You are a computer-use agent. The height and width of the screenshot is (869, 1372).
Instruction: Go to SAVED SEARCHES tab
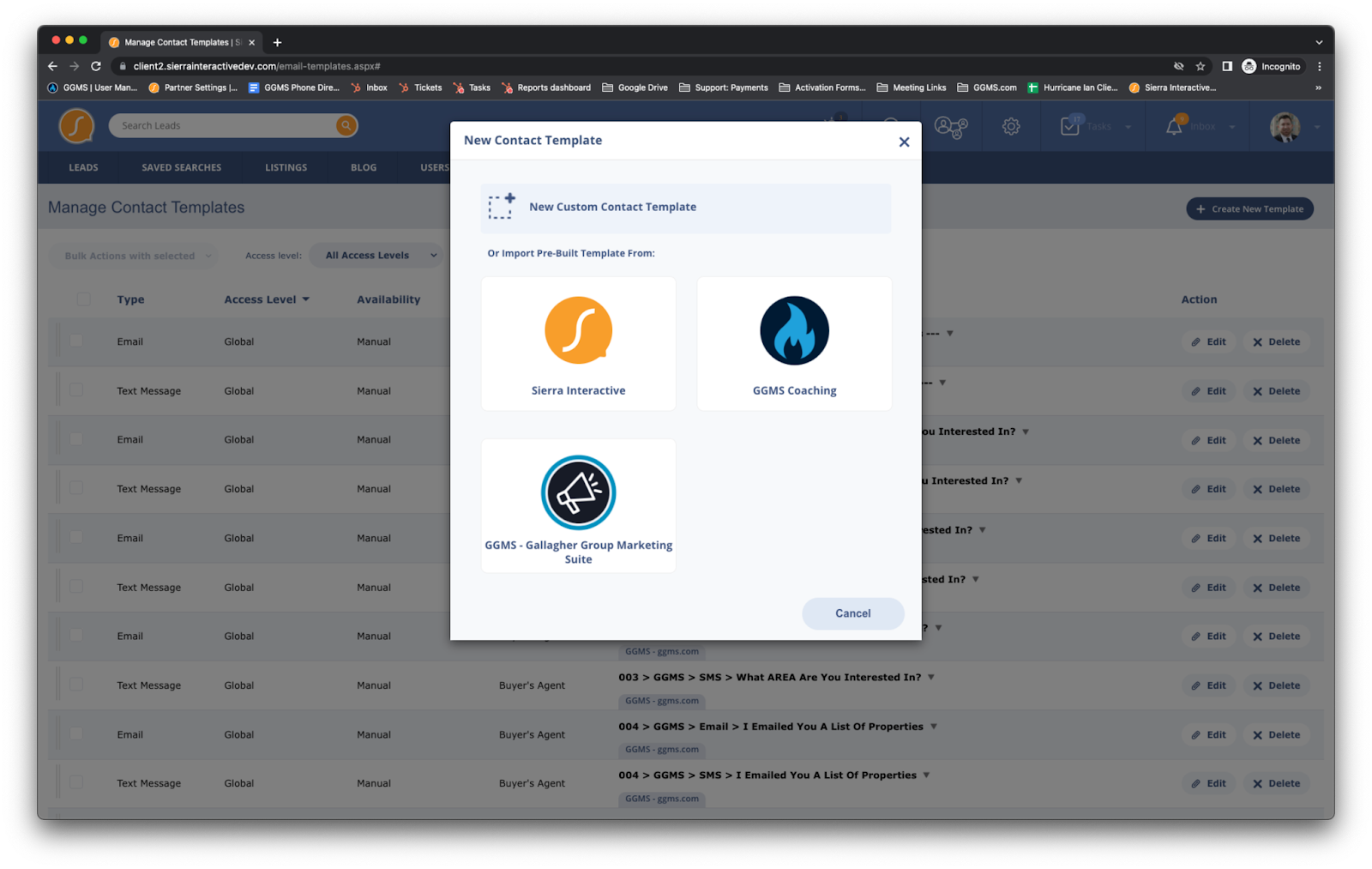pyautogui.click(x=182, y=167)
